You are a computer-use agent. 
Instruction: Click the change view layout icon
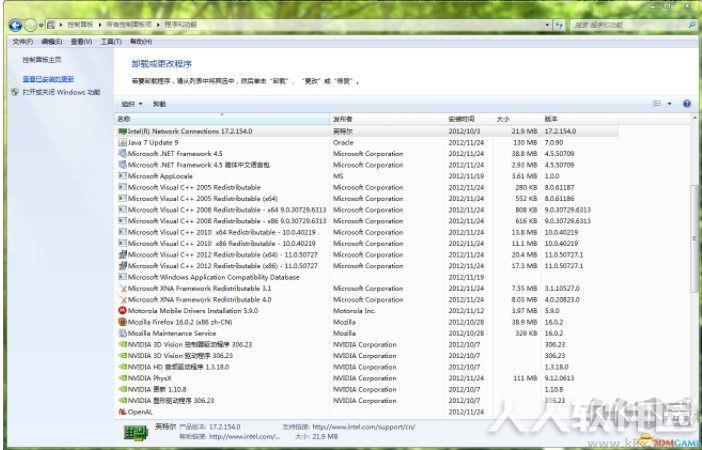click(657, 104)
